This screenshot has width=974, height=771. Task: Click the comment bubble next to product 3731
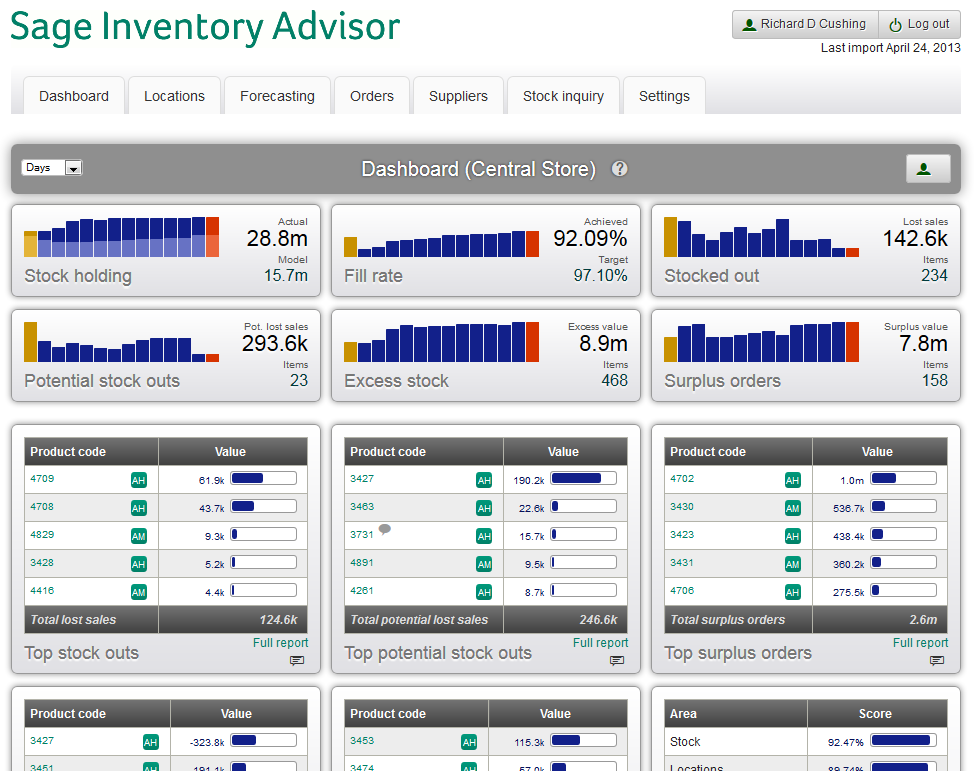coord(385,530)
